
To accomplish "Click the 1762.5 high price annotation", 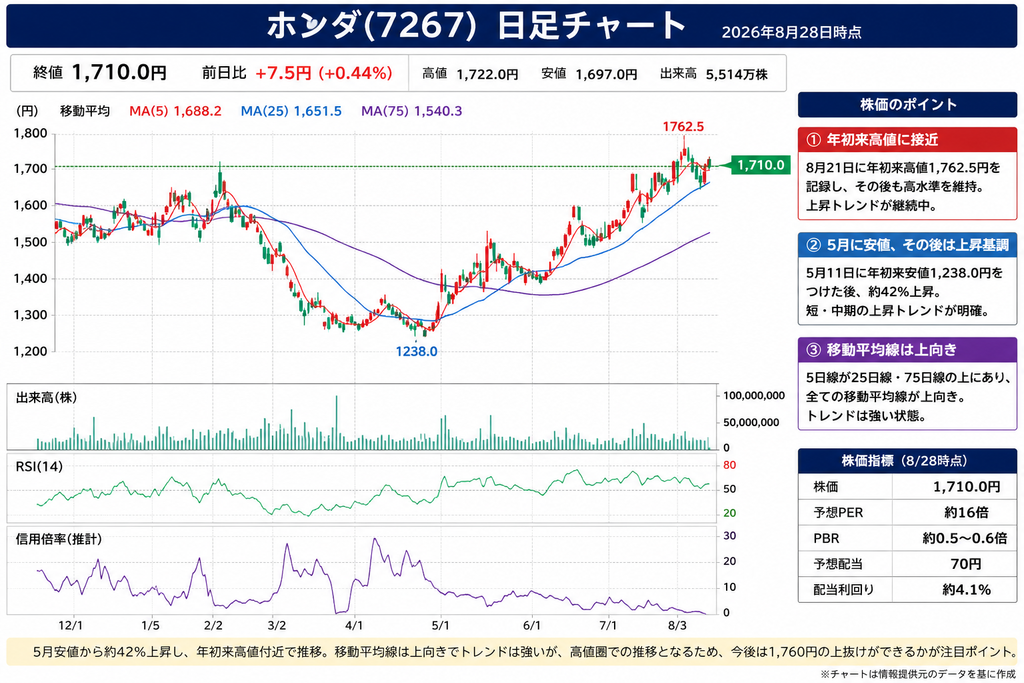I will point(683,127).
